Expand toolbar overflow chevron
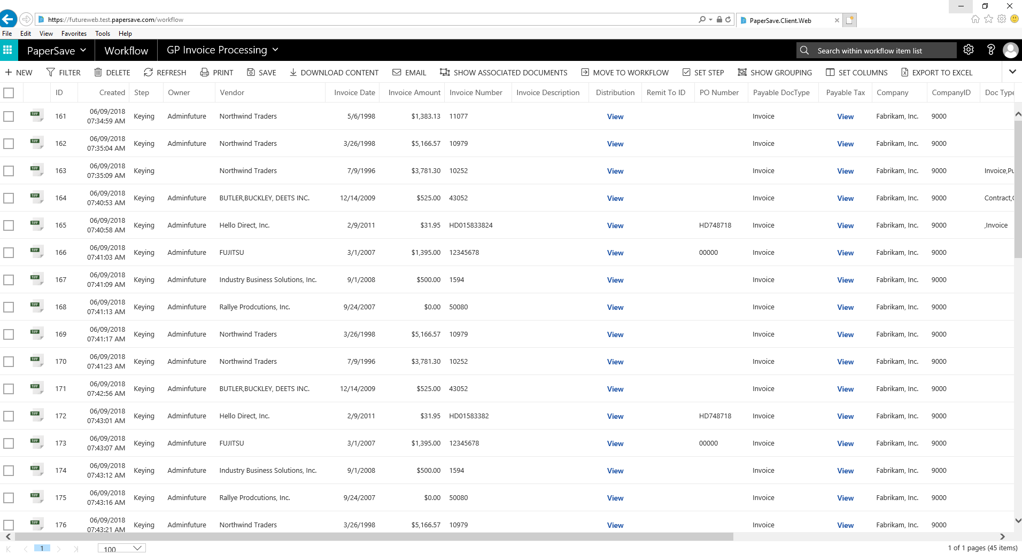1022x554 pixels. 1012,72
